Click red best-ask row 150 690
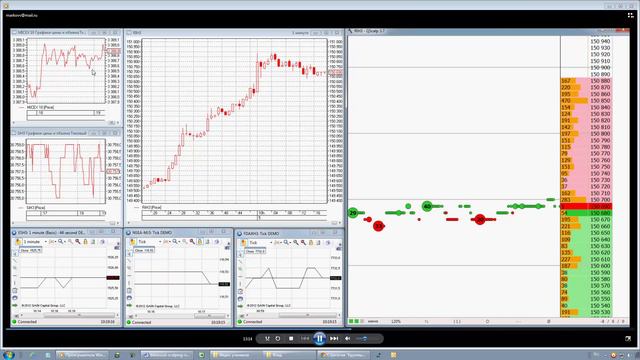This screenshot has height=360, width=640. (587, 207)
